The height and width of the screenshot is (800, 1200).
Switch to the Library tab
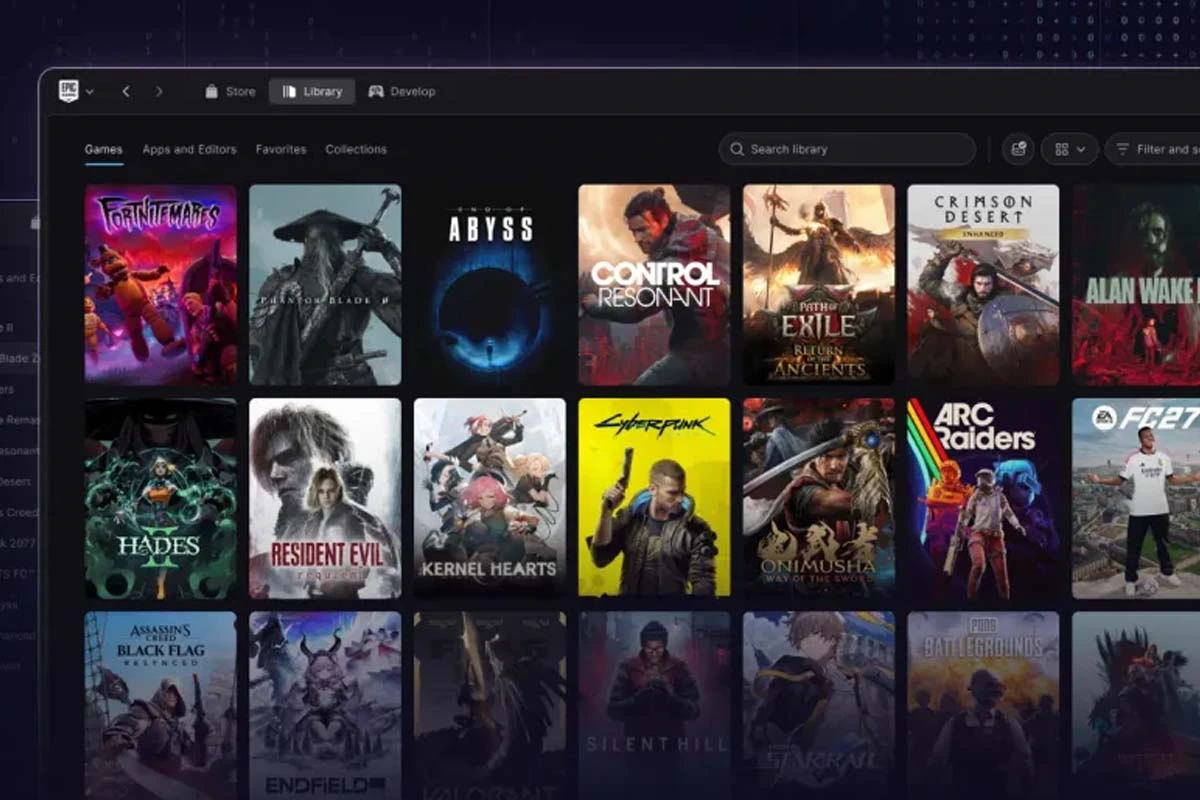[x=312, y=91]
